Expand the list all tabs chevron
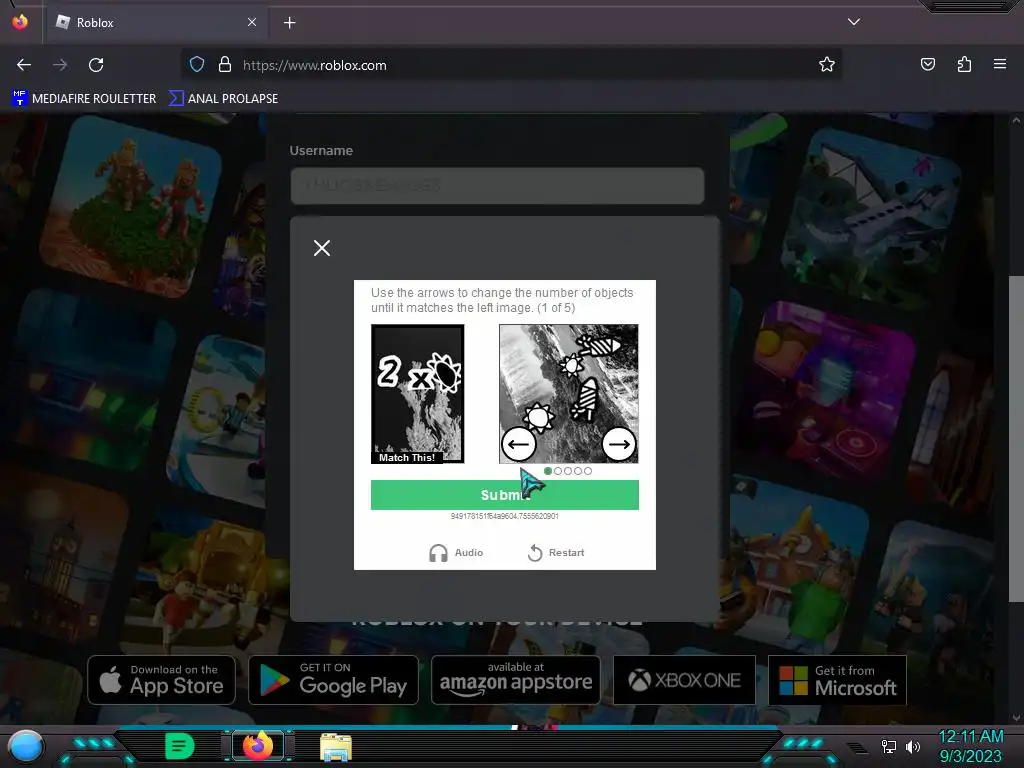This screenshot has height=768, width=1024. (854, 22)
